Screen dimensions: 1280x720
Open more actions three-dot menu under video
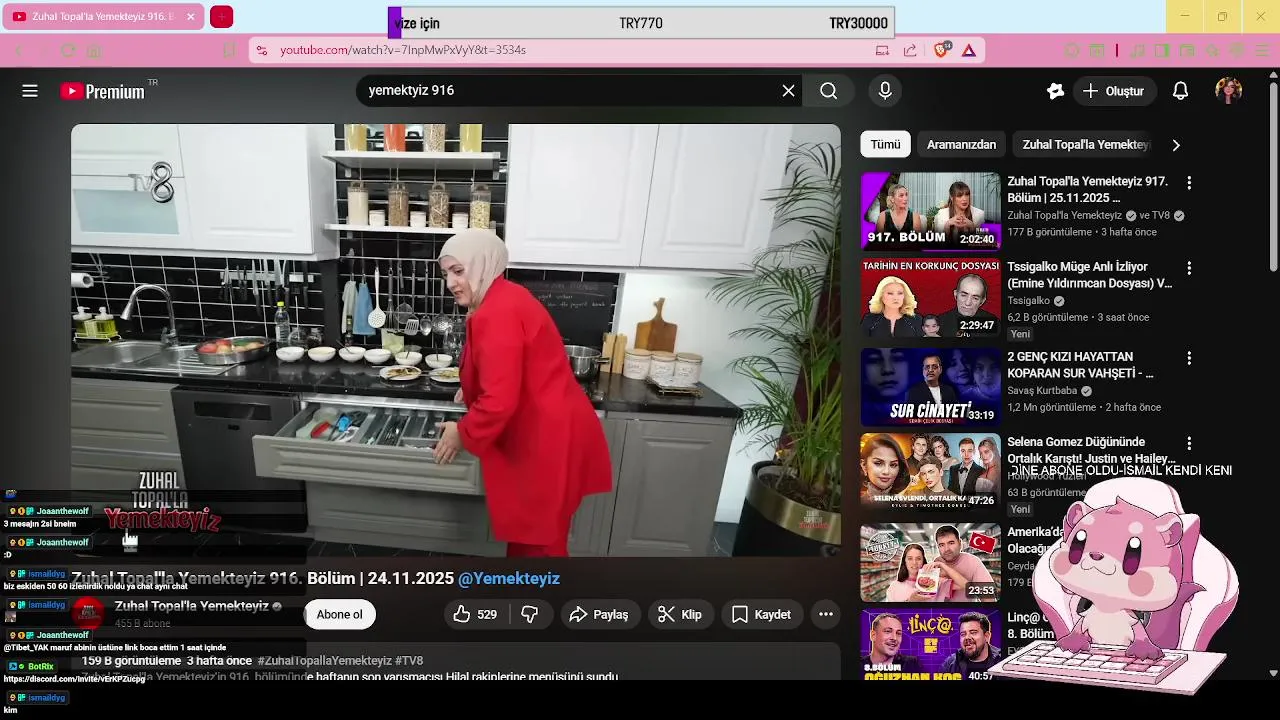826,615
